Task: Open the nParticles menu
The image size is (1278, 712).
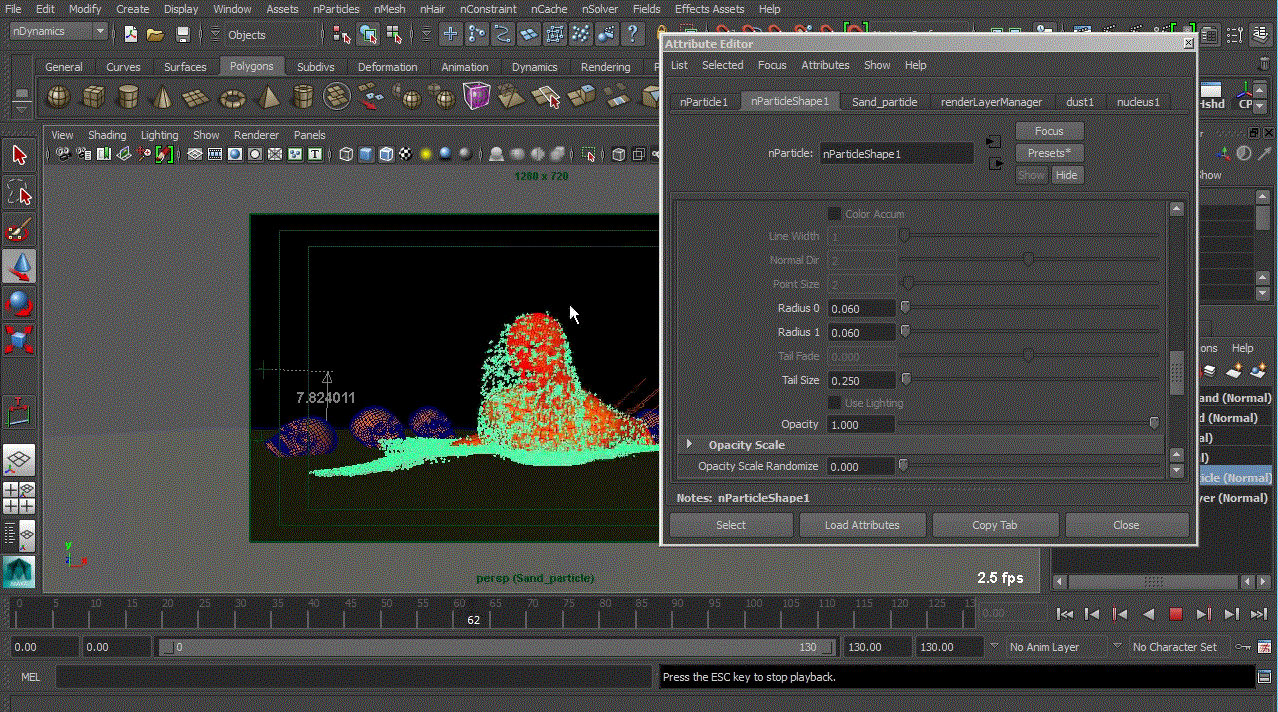Action: (336, 9)
